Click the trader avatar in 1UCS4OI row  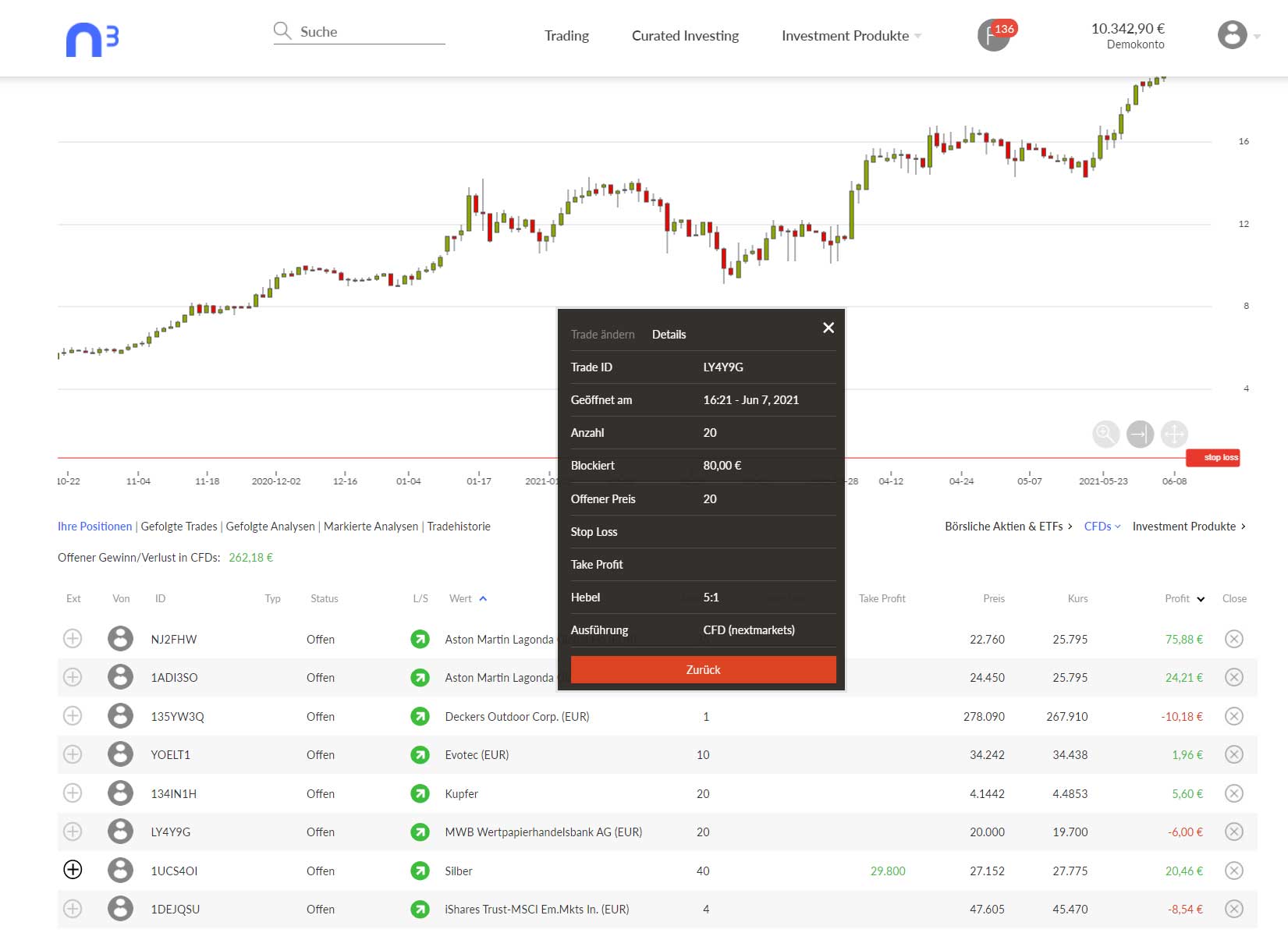point(120,870)
